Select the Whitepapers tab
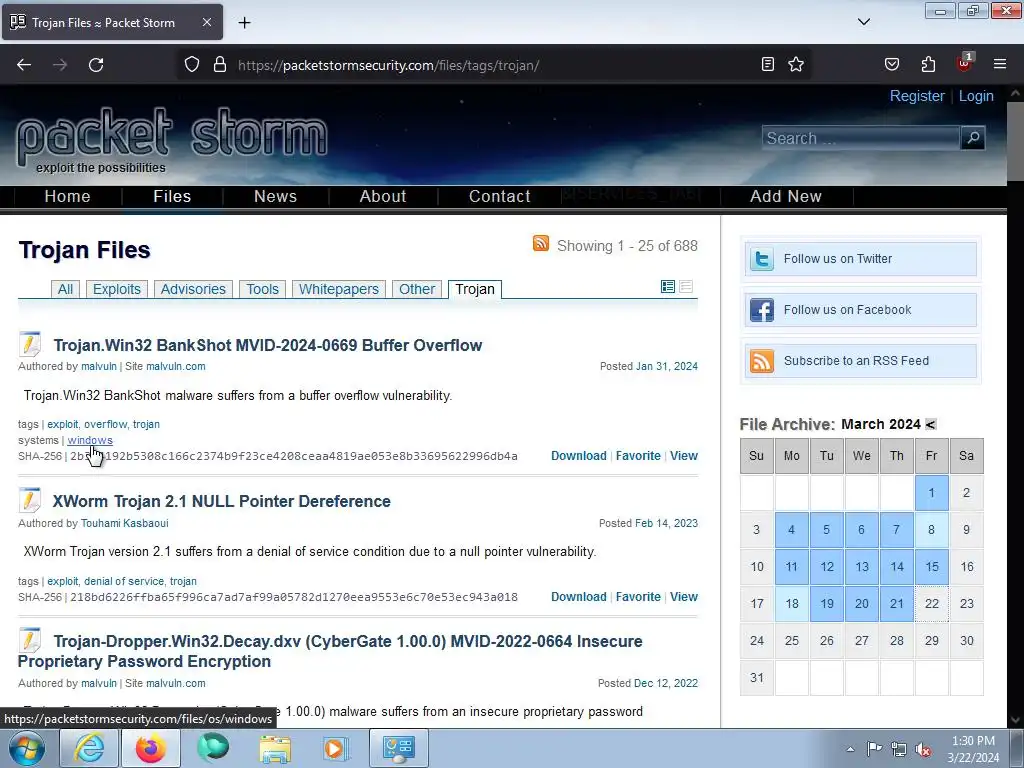 click(339, 289)
